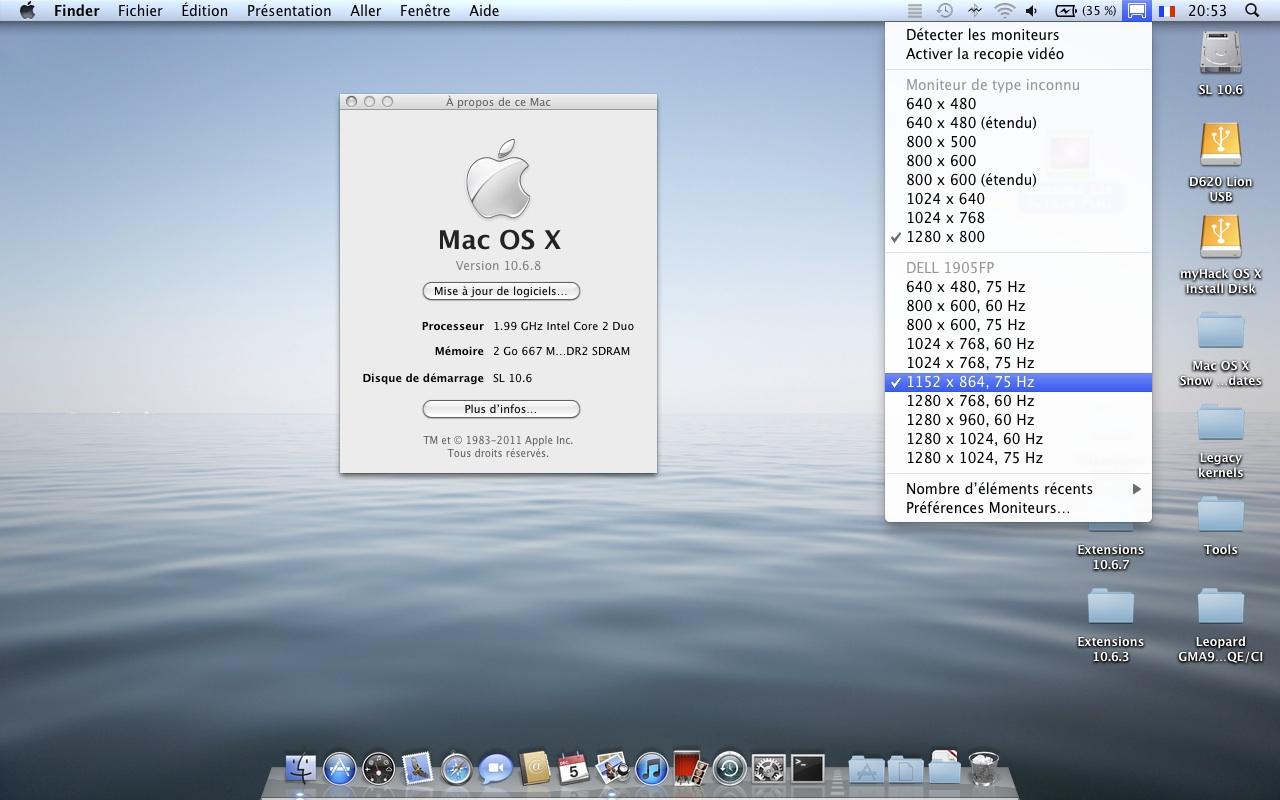Switch to 1024 x 768 built-in resolution
The height and width of the screenshot is (800, 1280).
tap(945, 218)
